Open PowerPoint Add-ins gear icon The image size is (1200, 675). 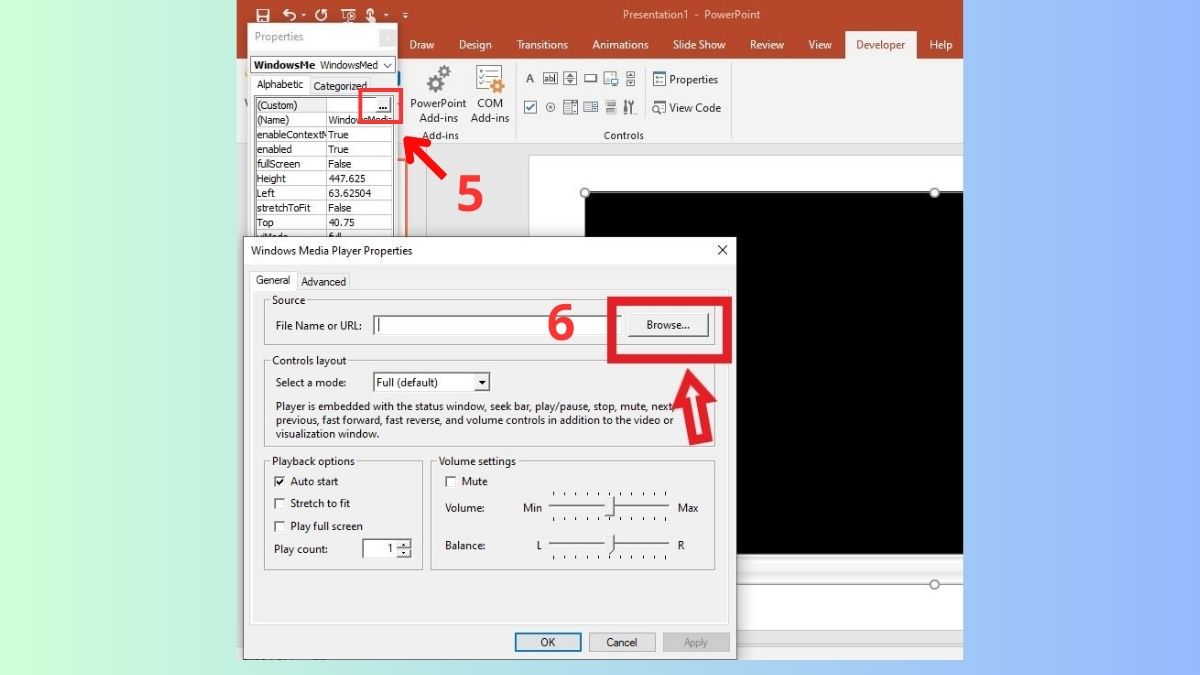click(x=438, y=79)
